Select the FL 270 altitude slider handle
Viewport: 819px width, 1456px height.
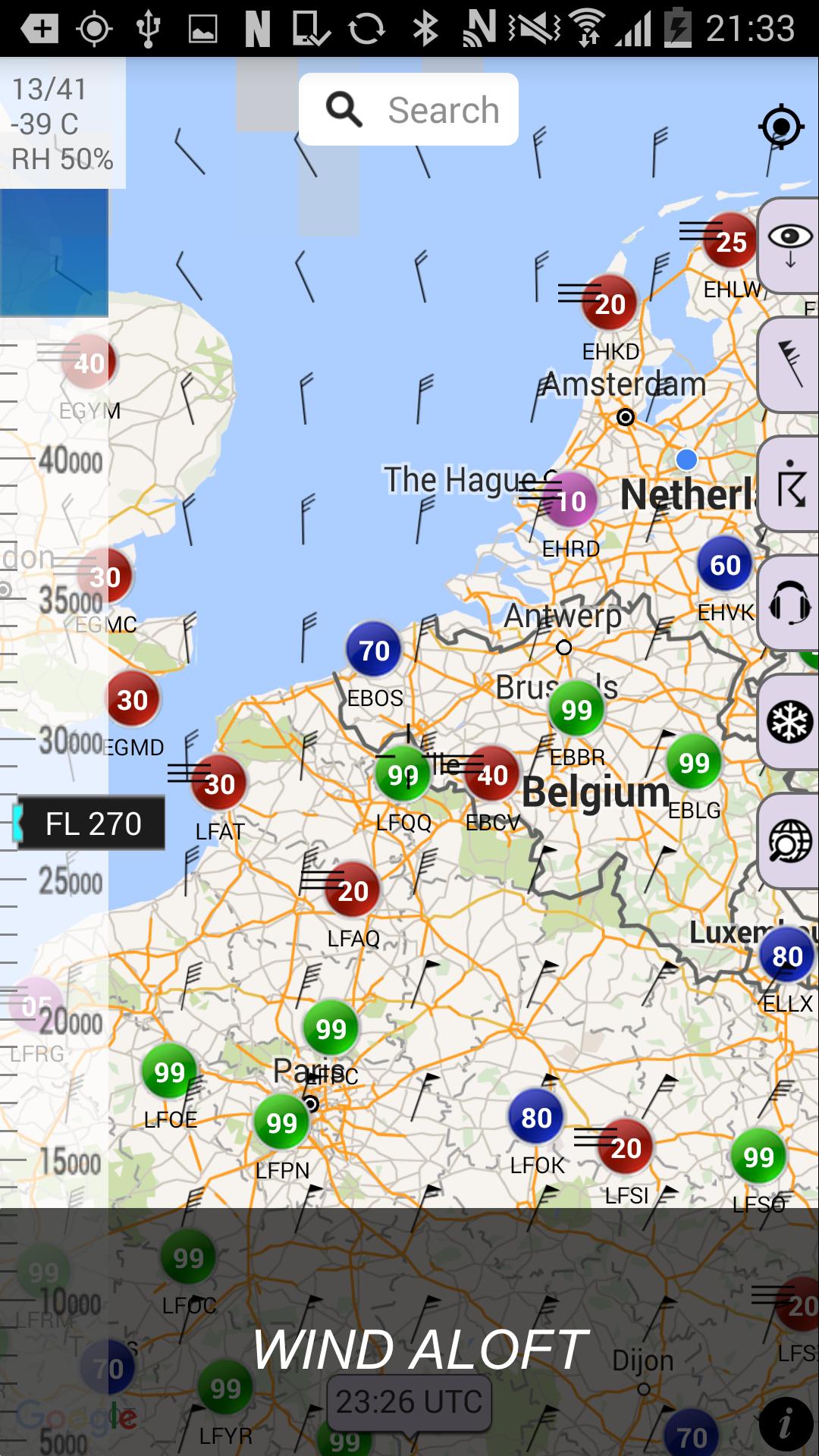[89, 823]
